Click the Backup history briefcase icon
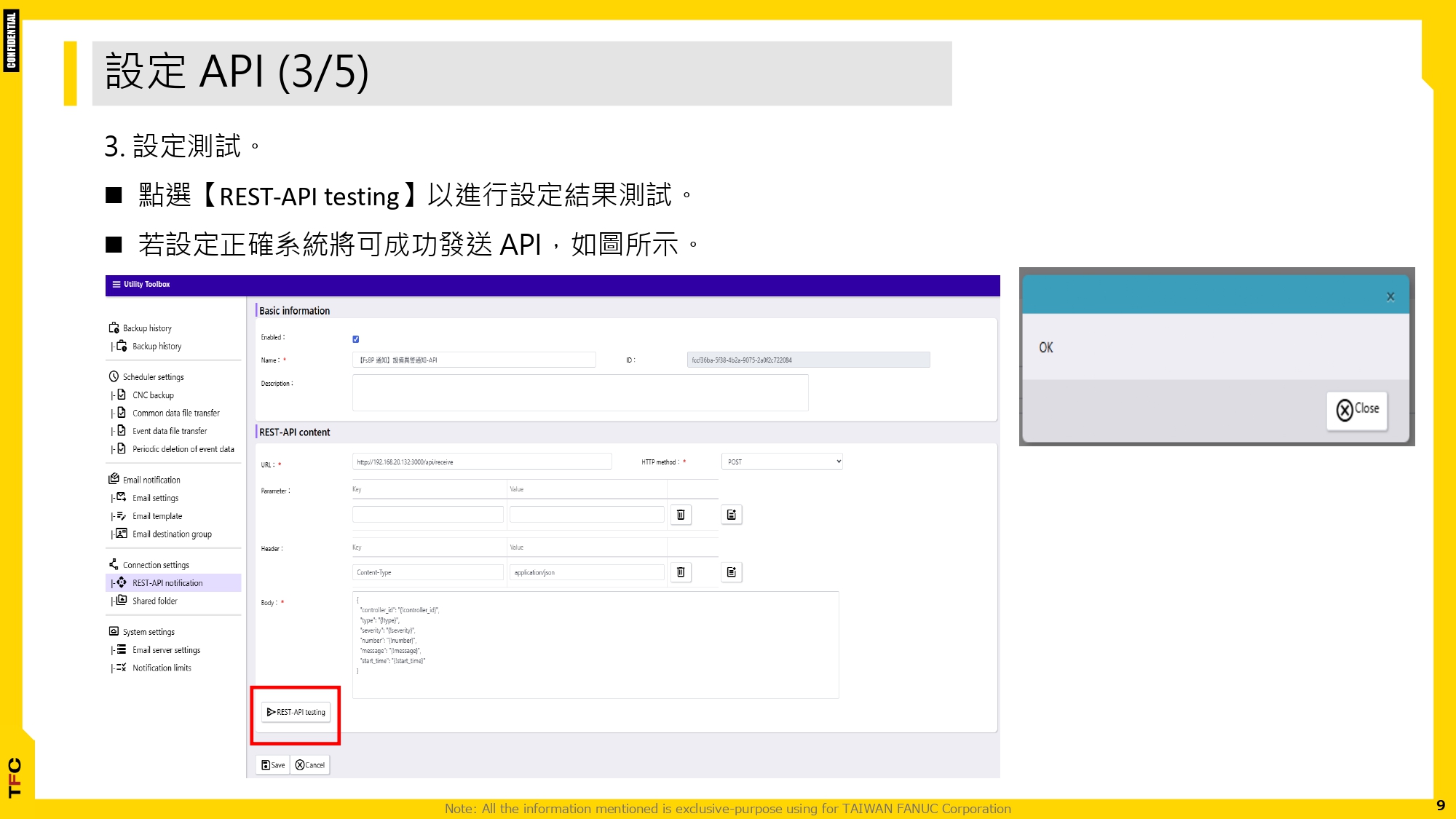 click(x=114, y=328)
